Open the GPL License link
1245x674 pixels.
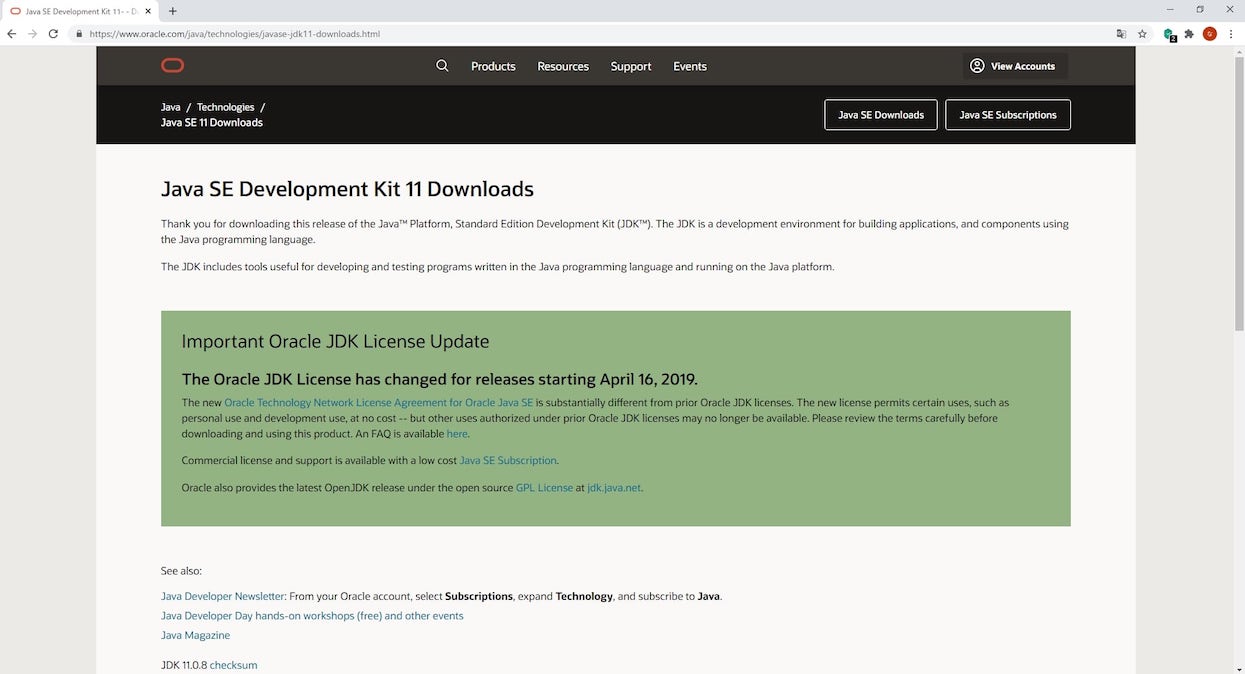[544, 488]
